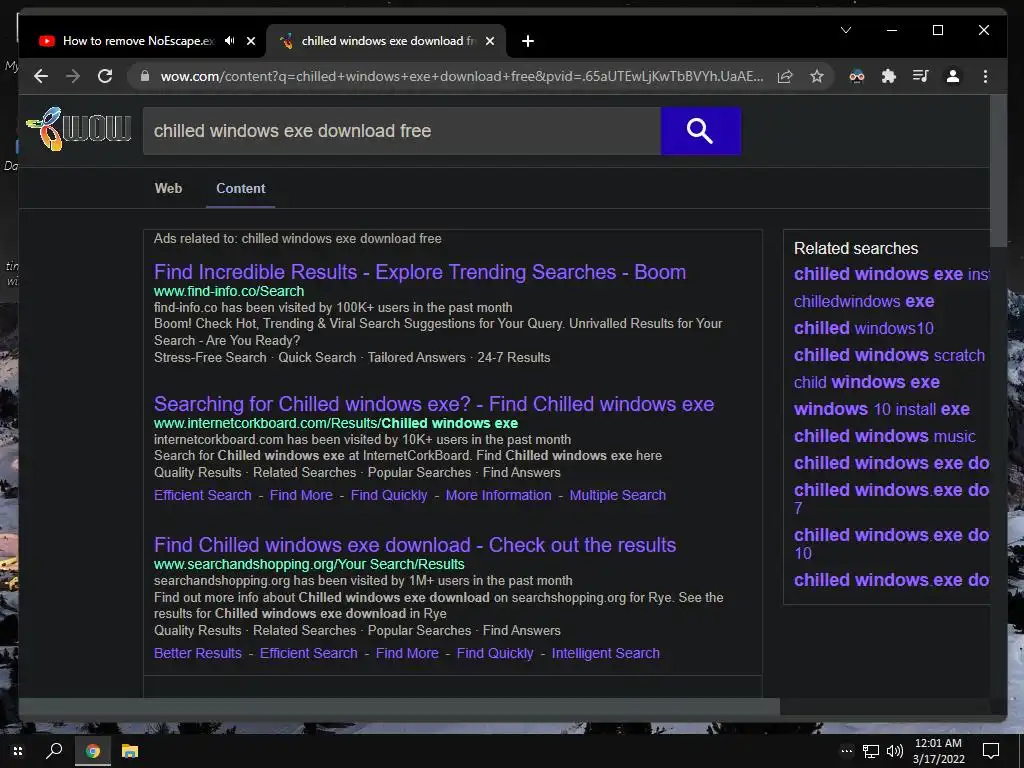Click the Chrome address bar URL
The height and width of the screenshot is (768, 1024).
click(462, 76)
